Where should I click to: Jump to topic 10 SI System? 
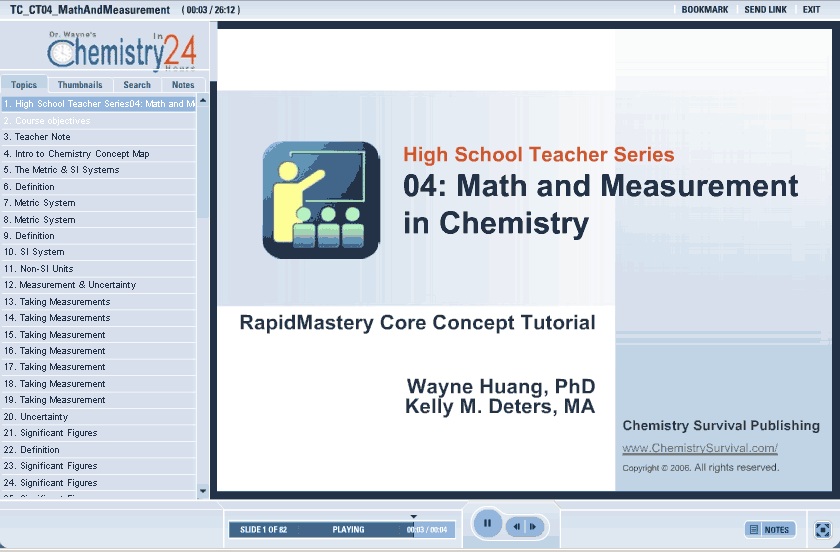[40, 252]
